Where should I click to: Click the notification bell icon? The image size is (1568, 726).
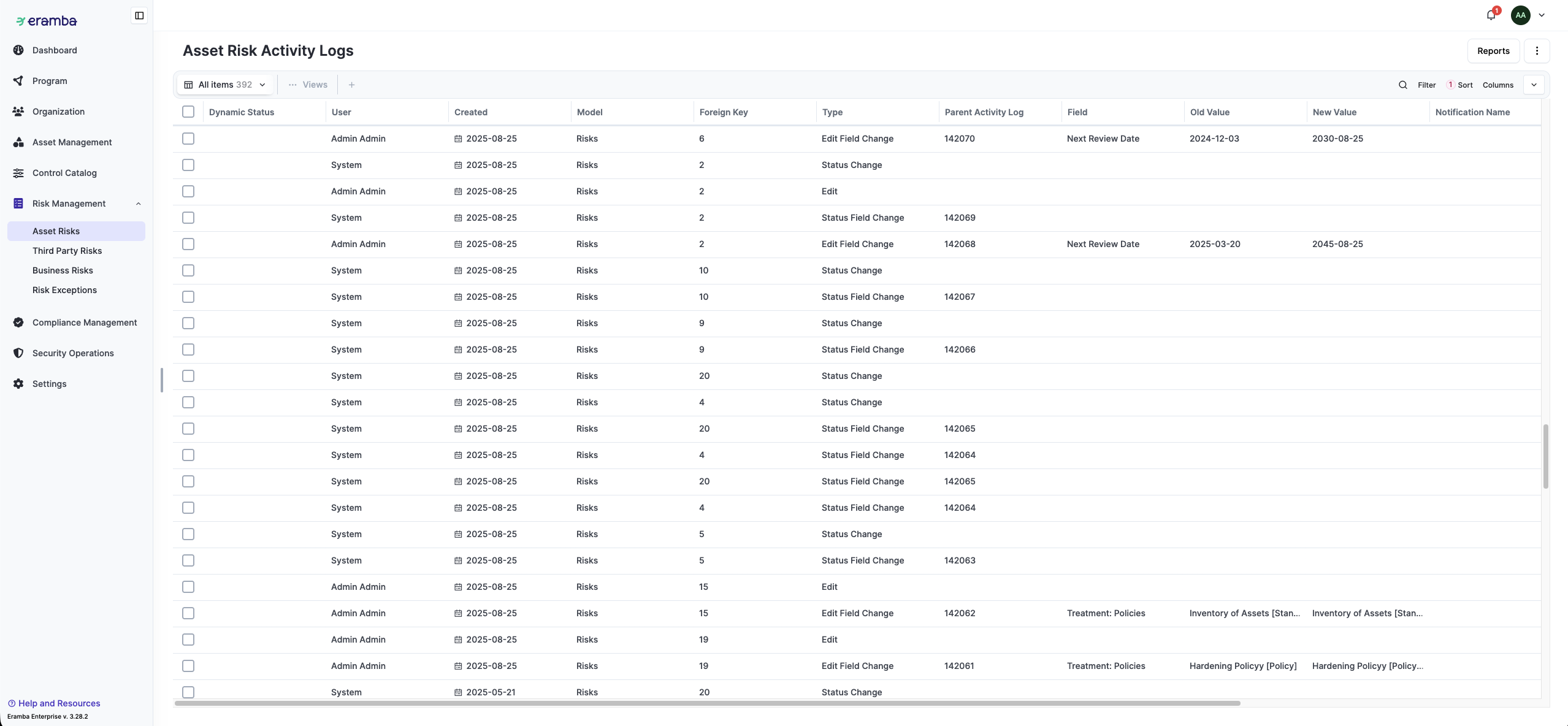point(1491,15)
